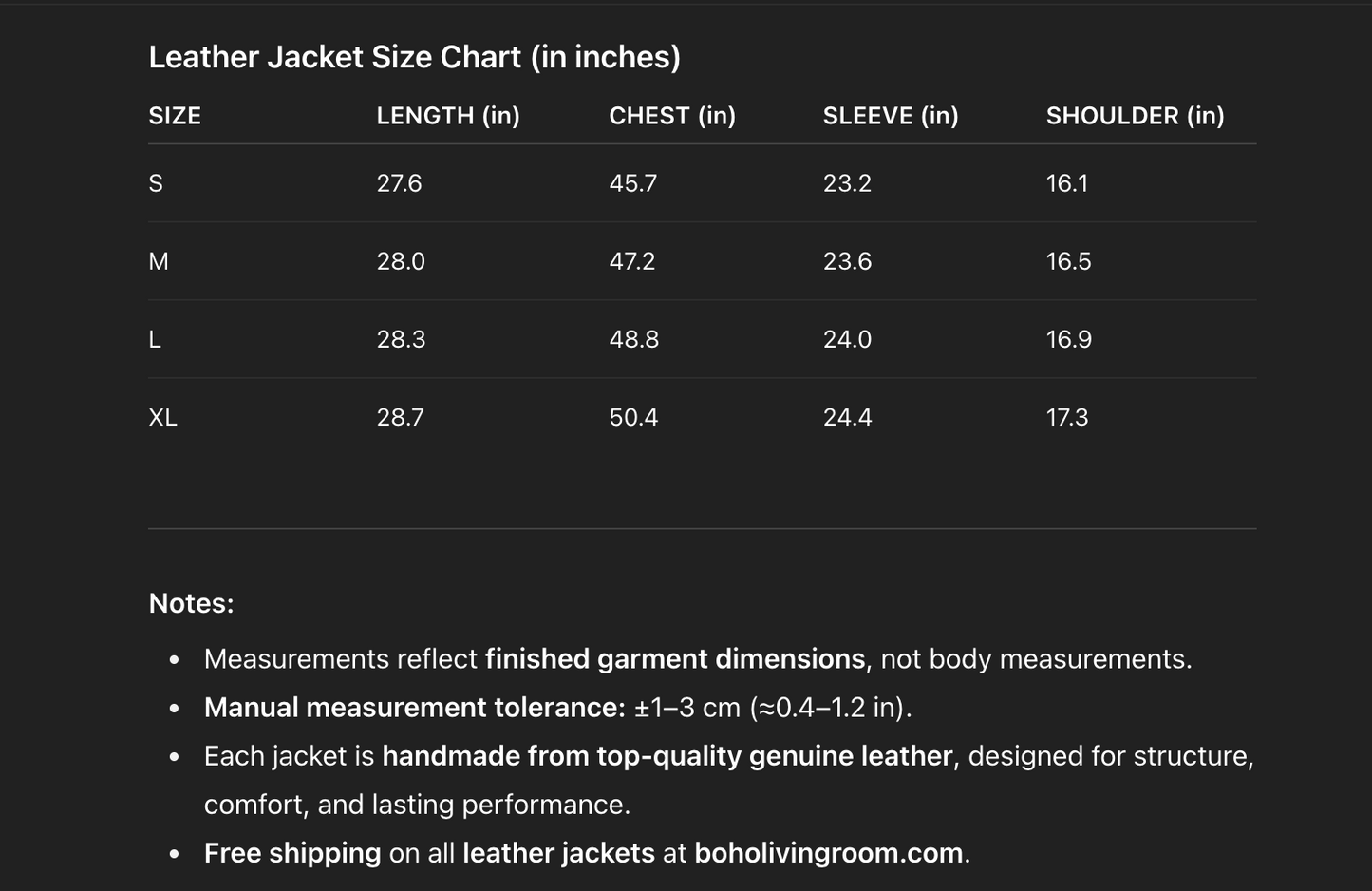
Task: Select the SHOULDER (in) column header
Action: (x=1135, y=116)
